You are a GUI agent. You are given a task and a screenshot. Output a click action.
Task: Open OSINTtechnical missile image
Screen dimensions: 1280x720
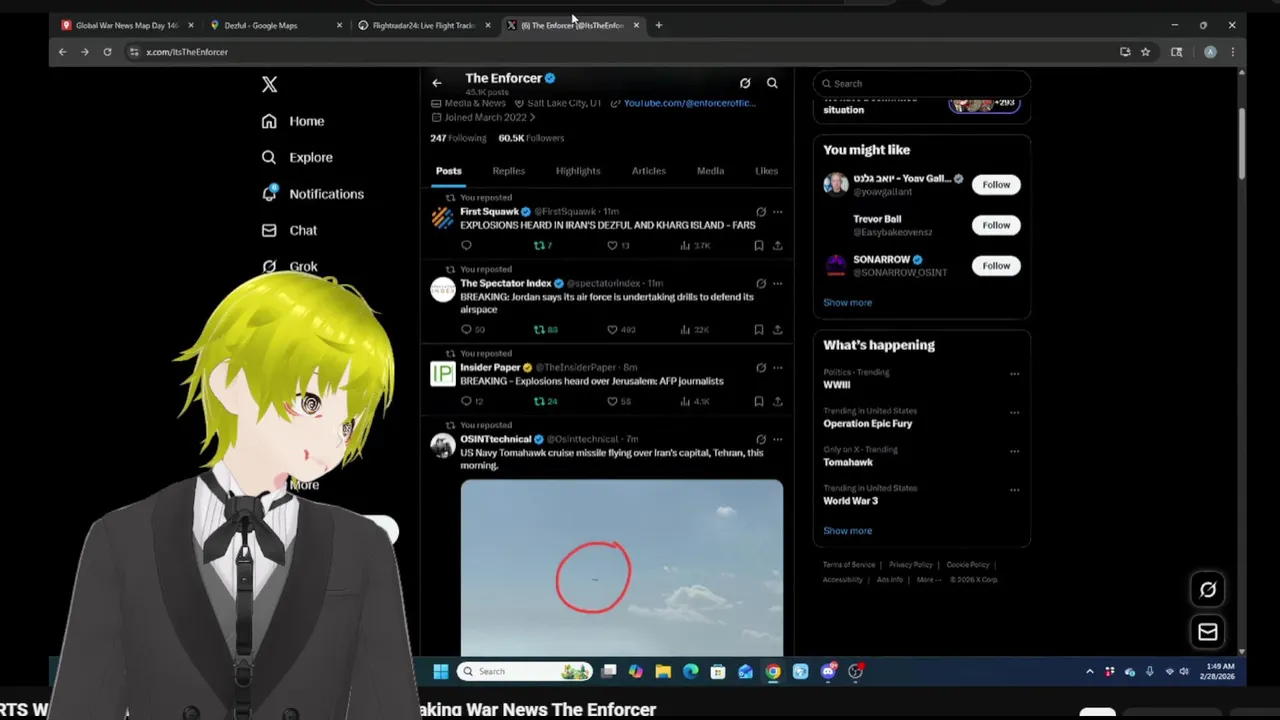tap(622, 568)
